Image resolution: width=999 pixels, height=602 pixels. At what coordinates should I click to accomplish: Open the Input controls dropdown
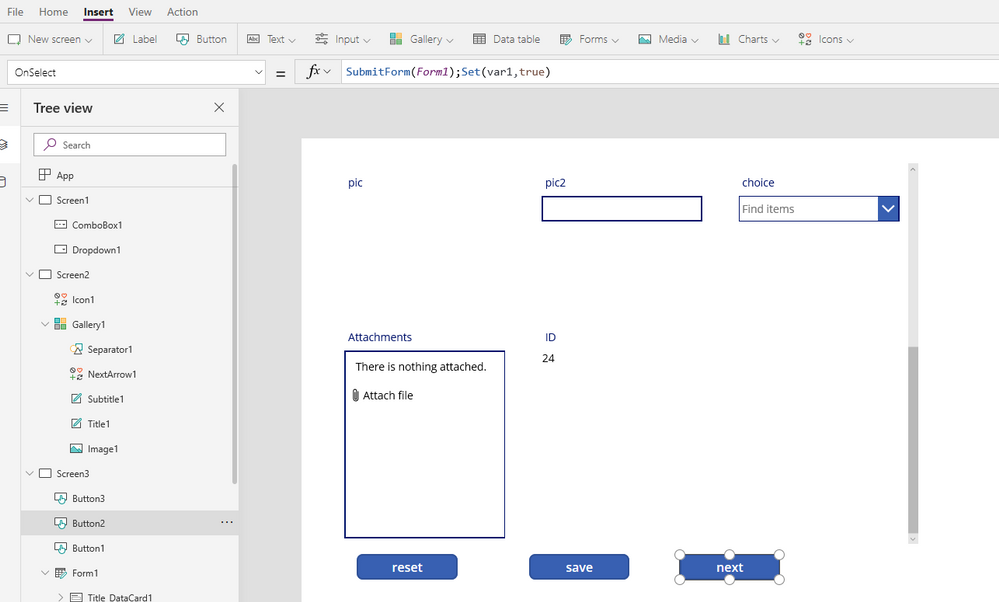[x=342, y=39]
